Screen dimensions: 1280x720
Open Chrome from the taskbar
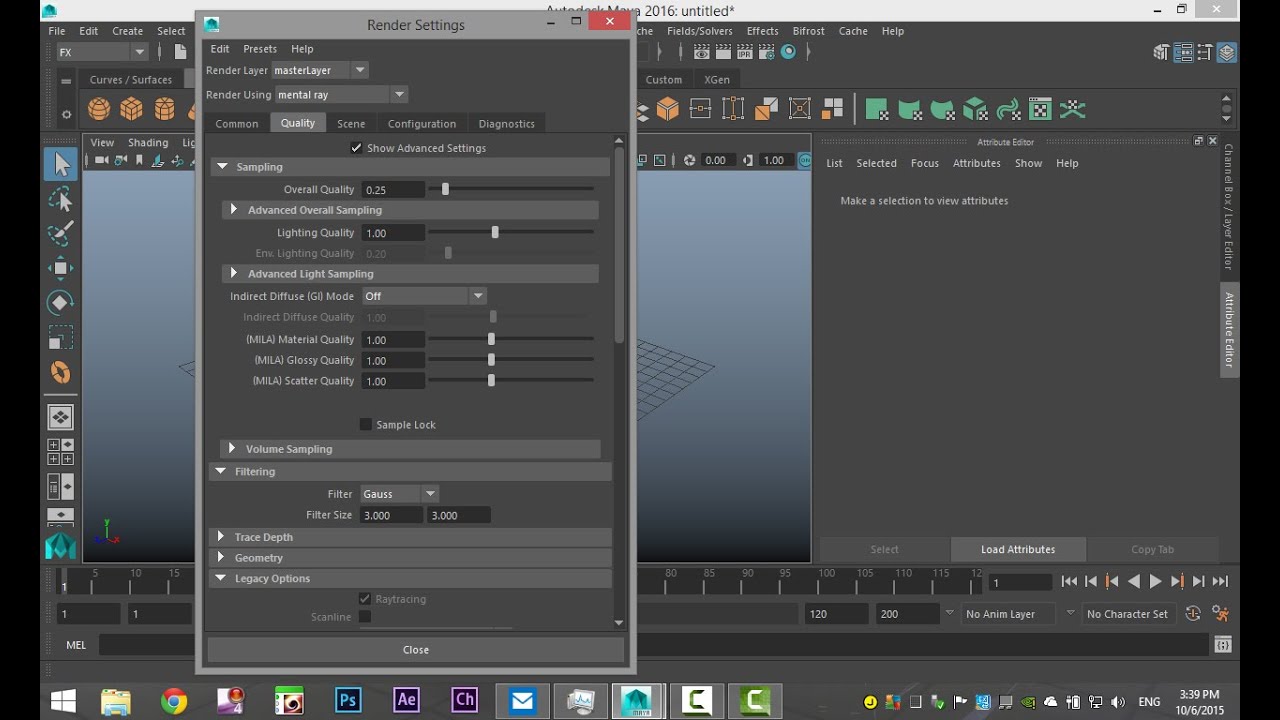[x=174, y=700]
